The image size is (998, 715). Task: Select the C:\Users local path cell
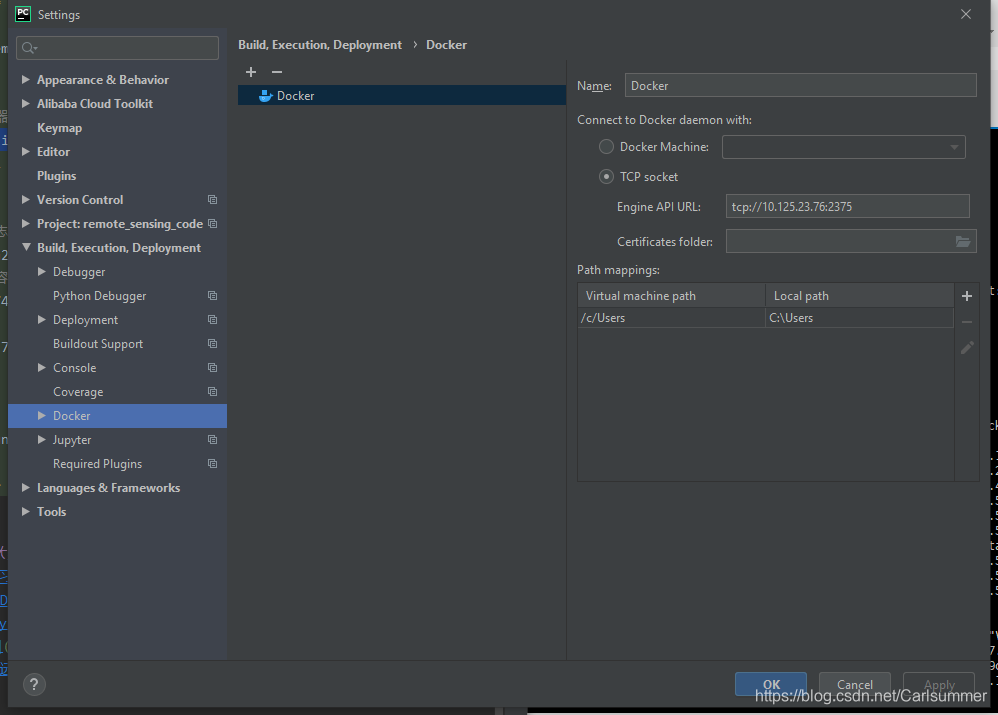[859, 318]
